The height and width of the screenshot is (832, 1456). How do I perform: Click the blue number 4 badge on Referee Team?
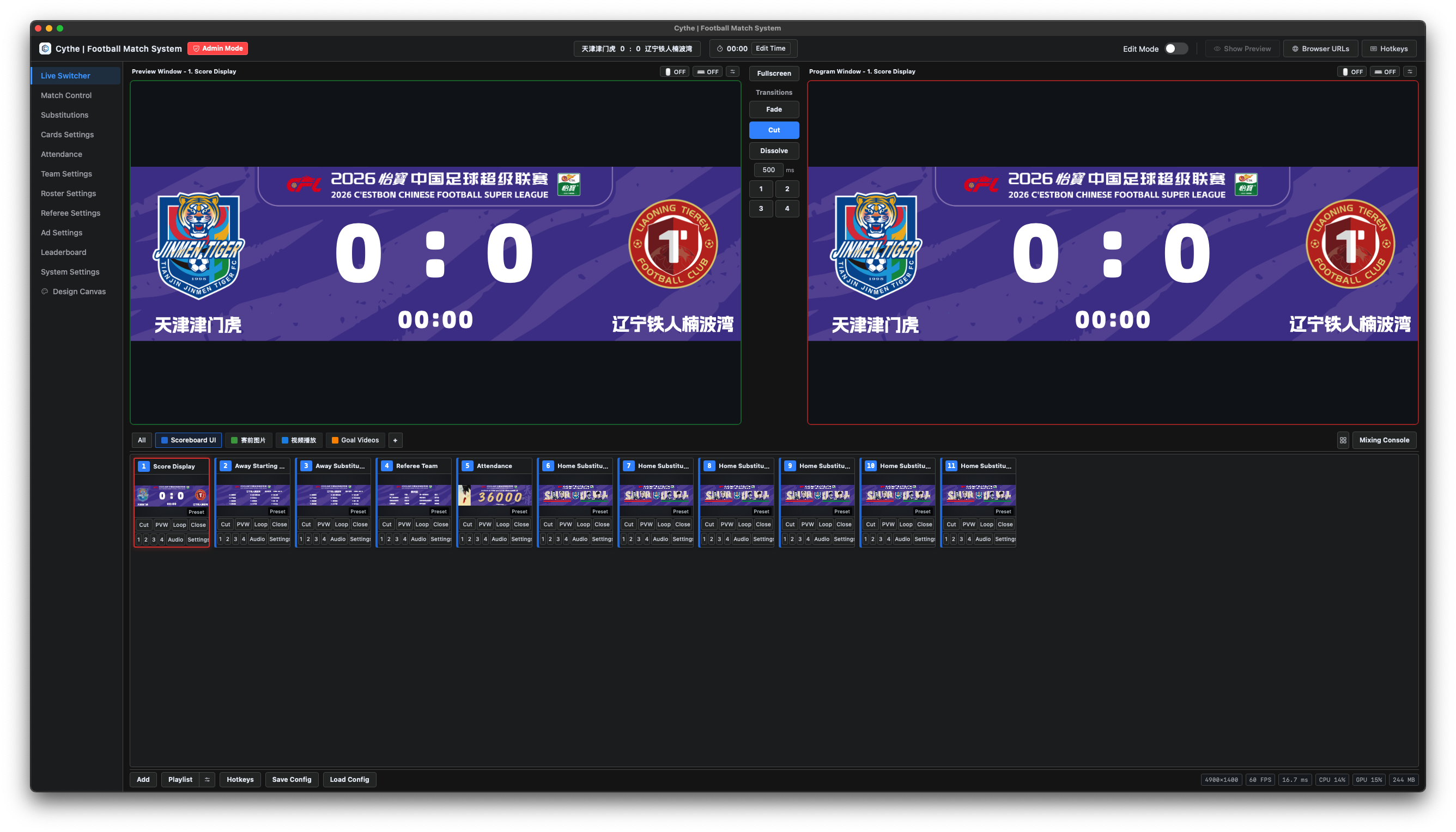pyautogui.click(x=386, y=466)
